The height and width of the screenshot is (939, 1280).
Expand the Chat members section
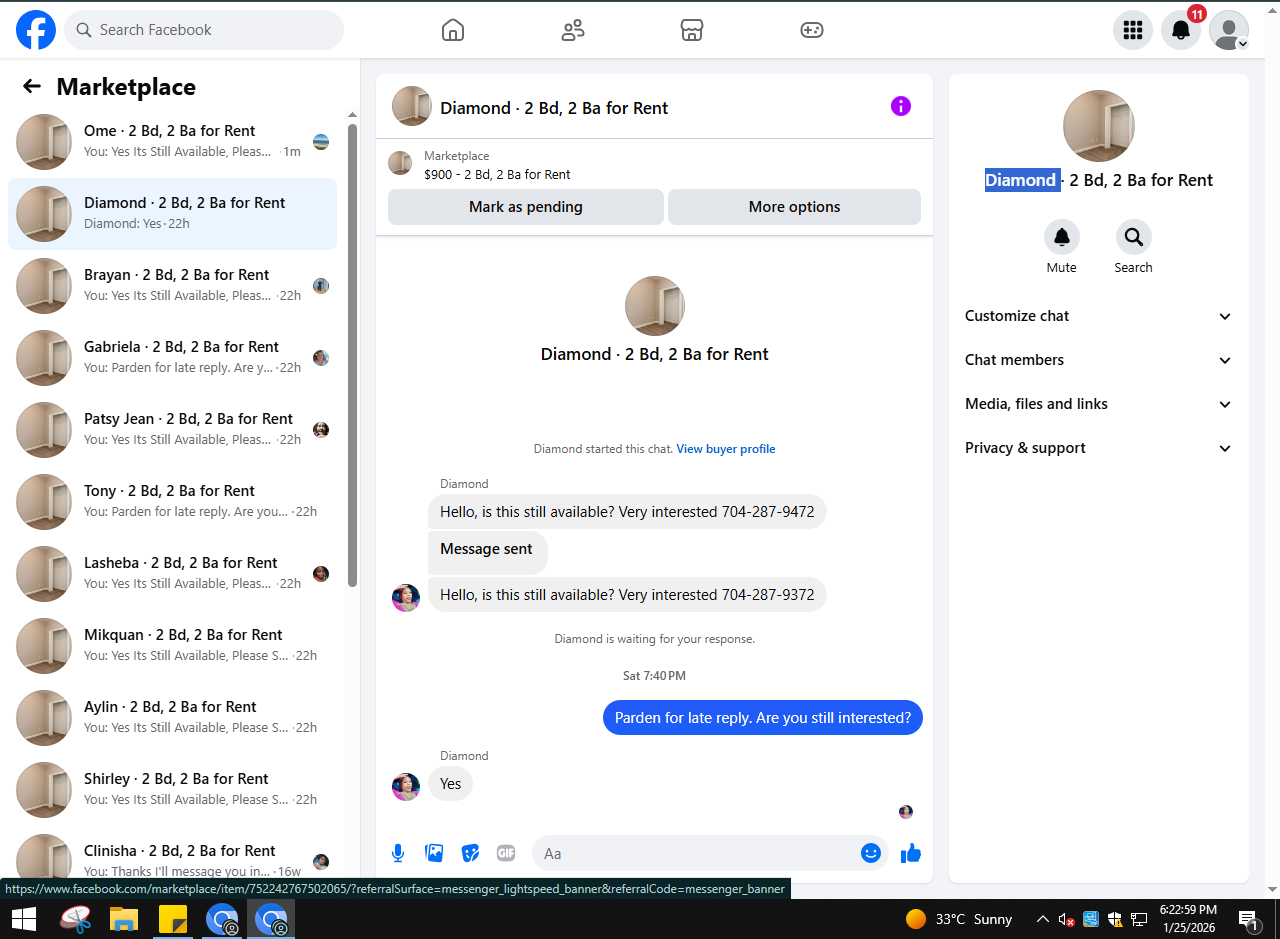click(1099, 360)
